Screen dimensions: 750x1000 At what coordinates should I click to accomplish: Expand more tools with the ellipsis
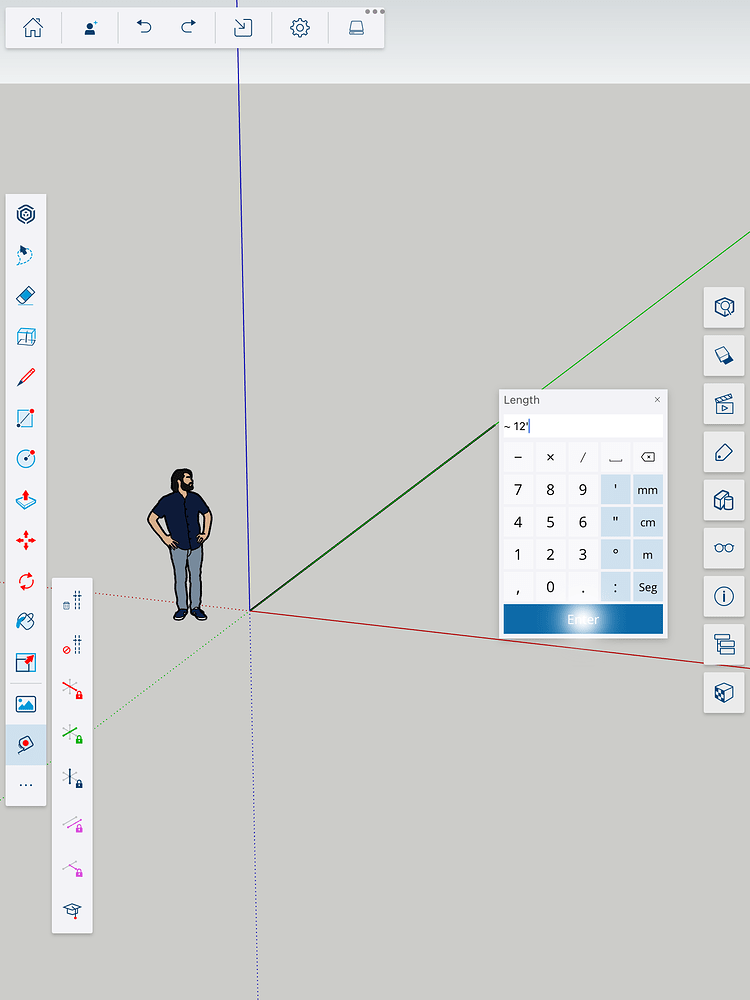26,785
